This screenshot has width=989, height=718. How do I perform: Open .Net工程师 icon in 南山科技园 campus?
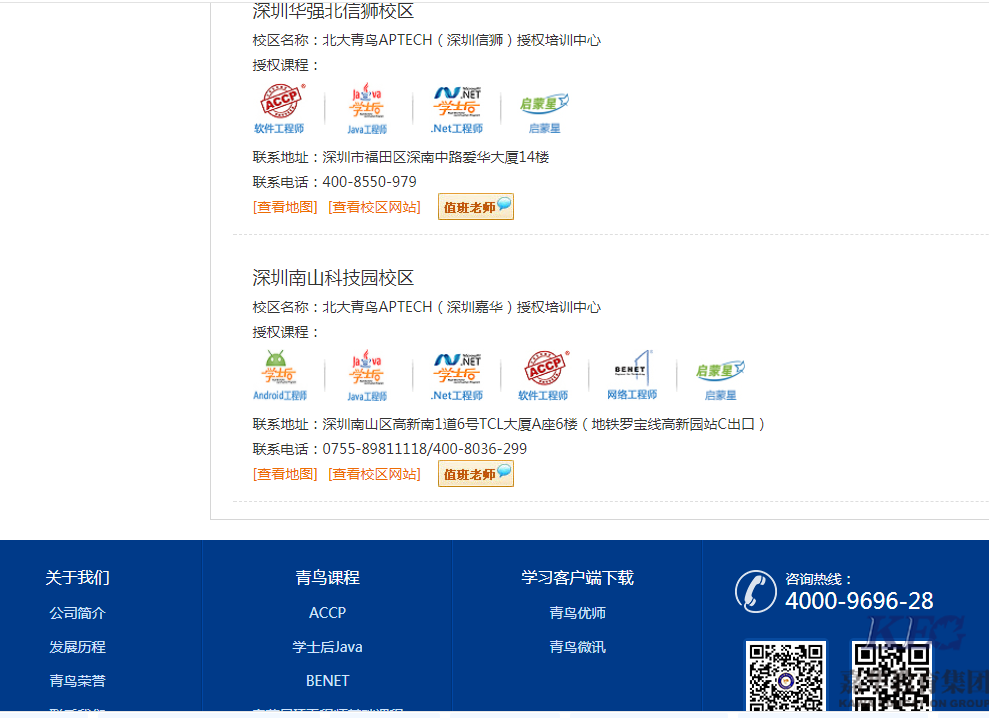click(457, 375)
